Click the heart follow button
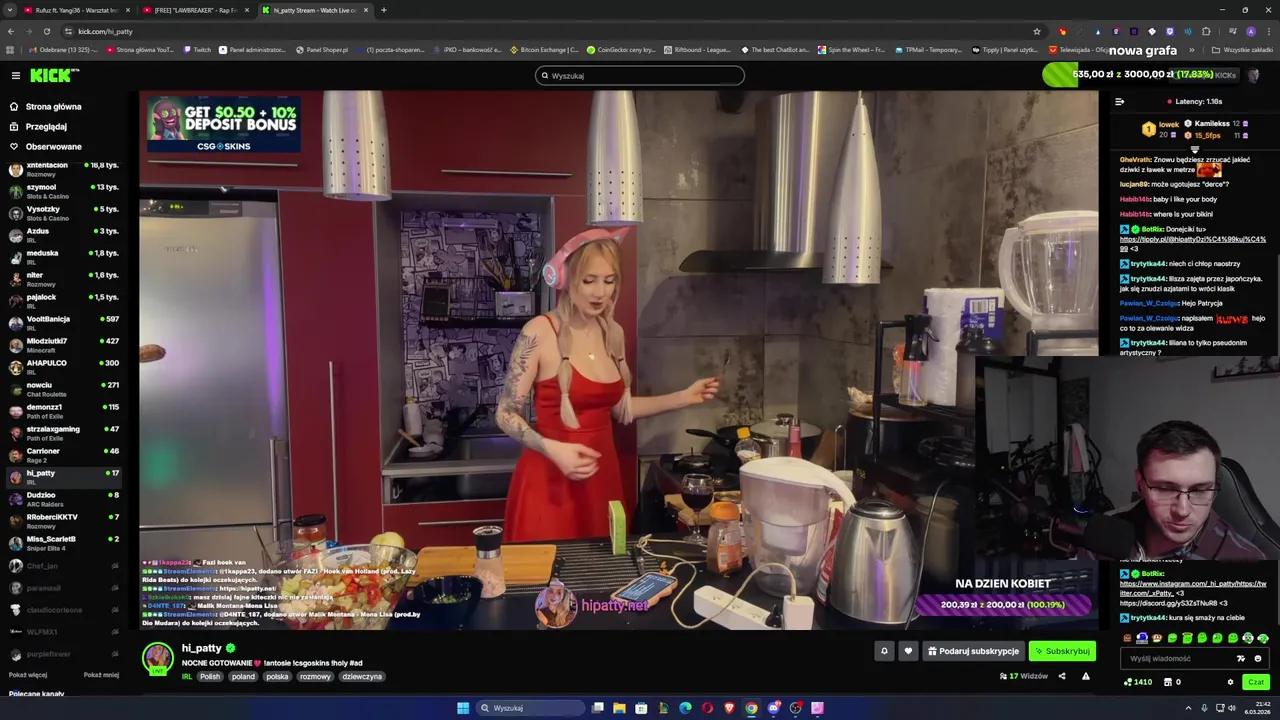 908,651
